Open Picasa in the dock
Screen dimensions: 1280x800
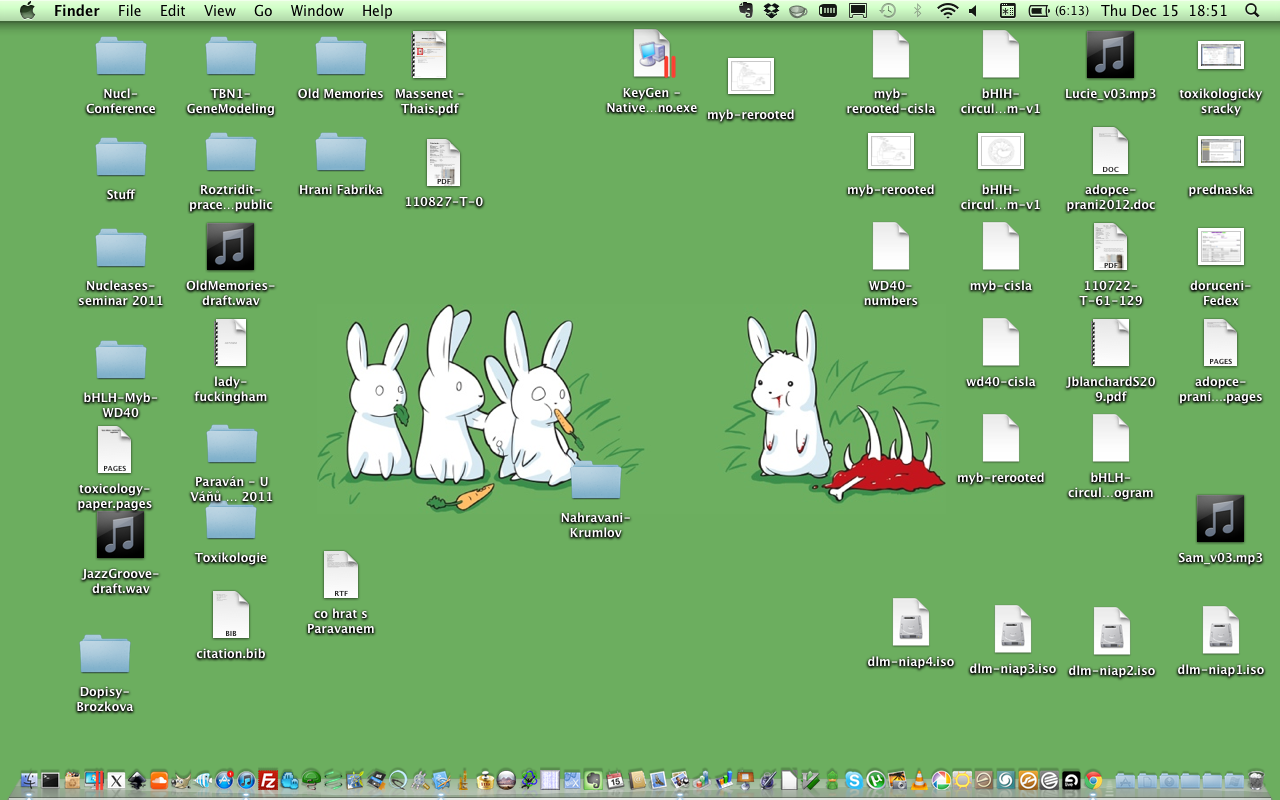pyautogui.click(x=941, y=780)
